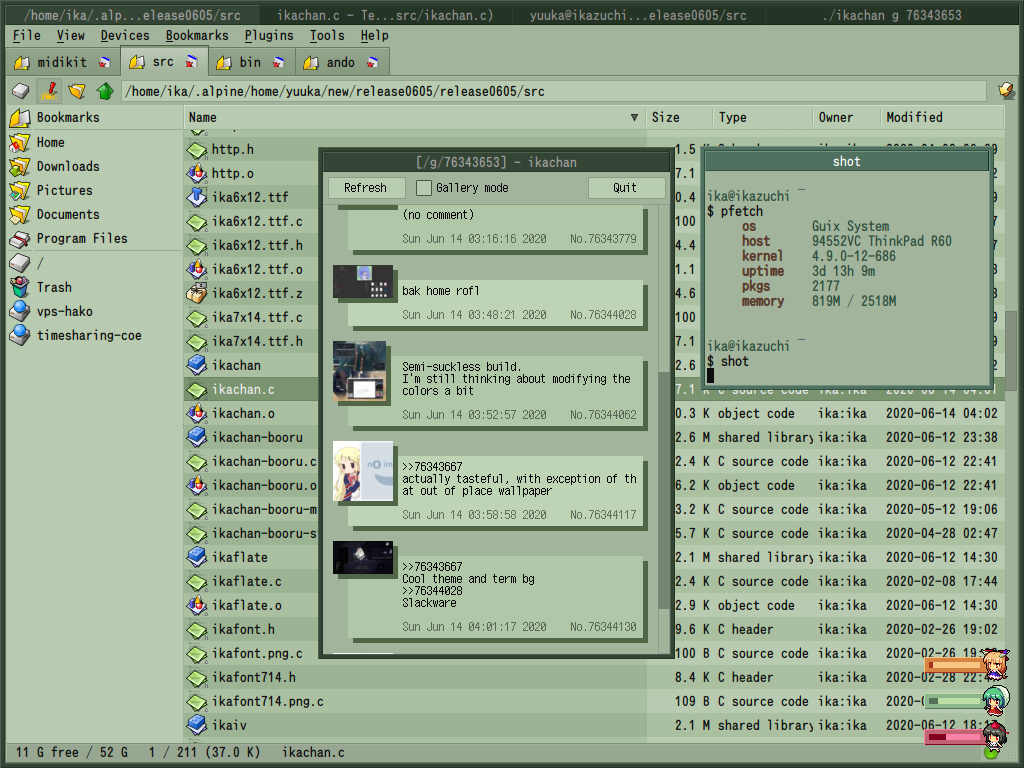1024x768 pixels.
Task: Switch to the bin tab
Action: 251,62
